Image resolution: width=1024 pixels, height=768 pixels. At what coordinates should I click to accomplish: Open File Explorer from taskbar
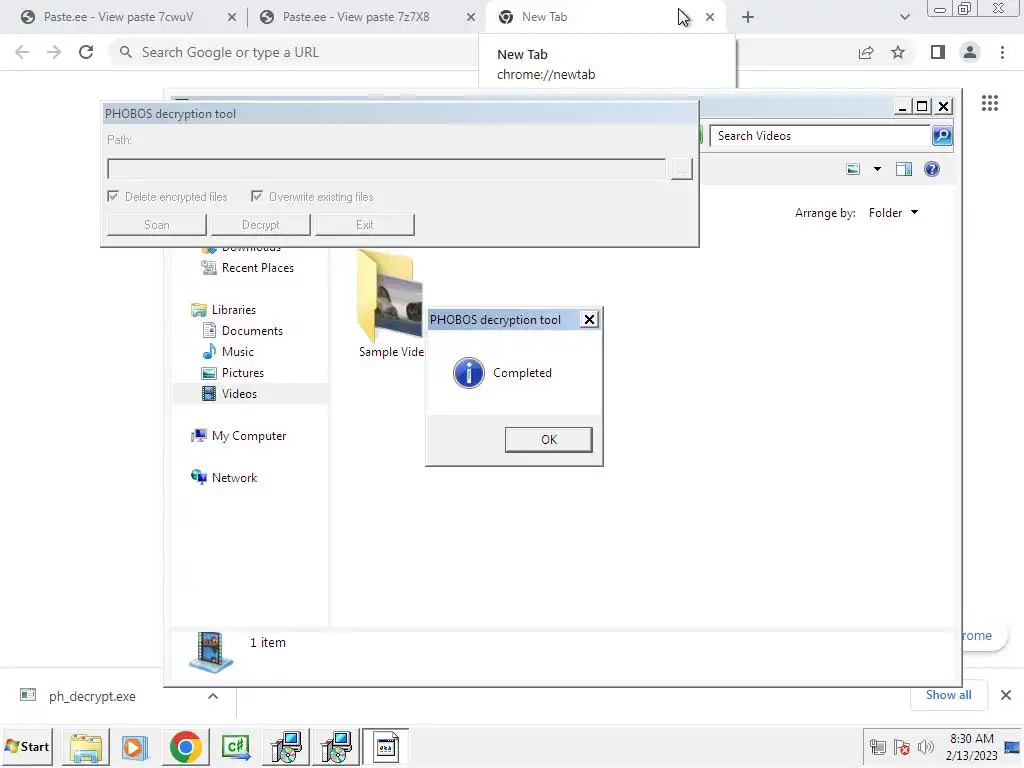pyautogui.click(x=86, y=747)
